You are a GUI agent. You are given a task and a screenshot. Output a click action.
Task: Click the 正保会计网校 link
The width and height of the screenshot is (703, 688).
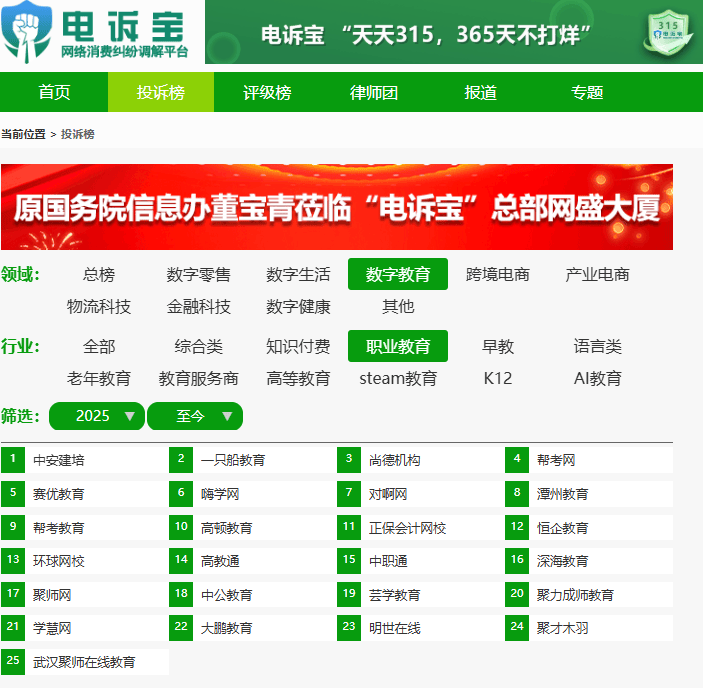[x=407, y=528]
